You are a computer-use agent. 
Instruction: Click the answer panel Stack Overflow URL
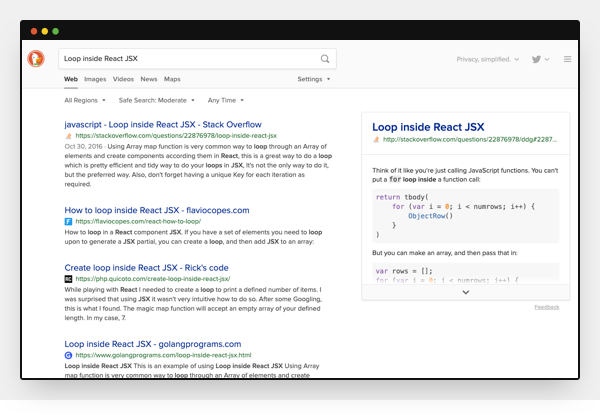pos(470,140)
